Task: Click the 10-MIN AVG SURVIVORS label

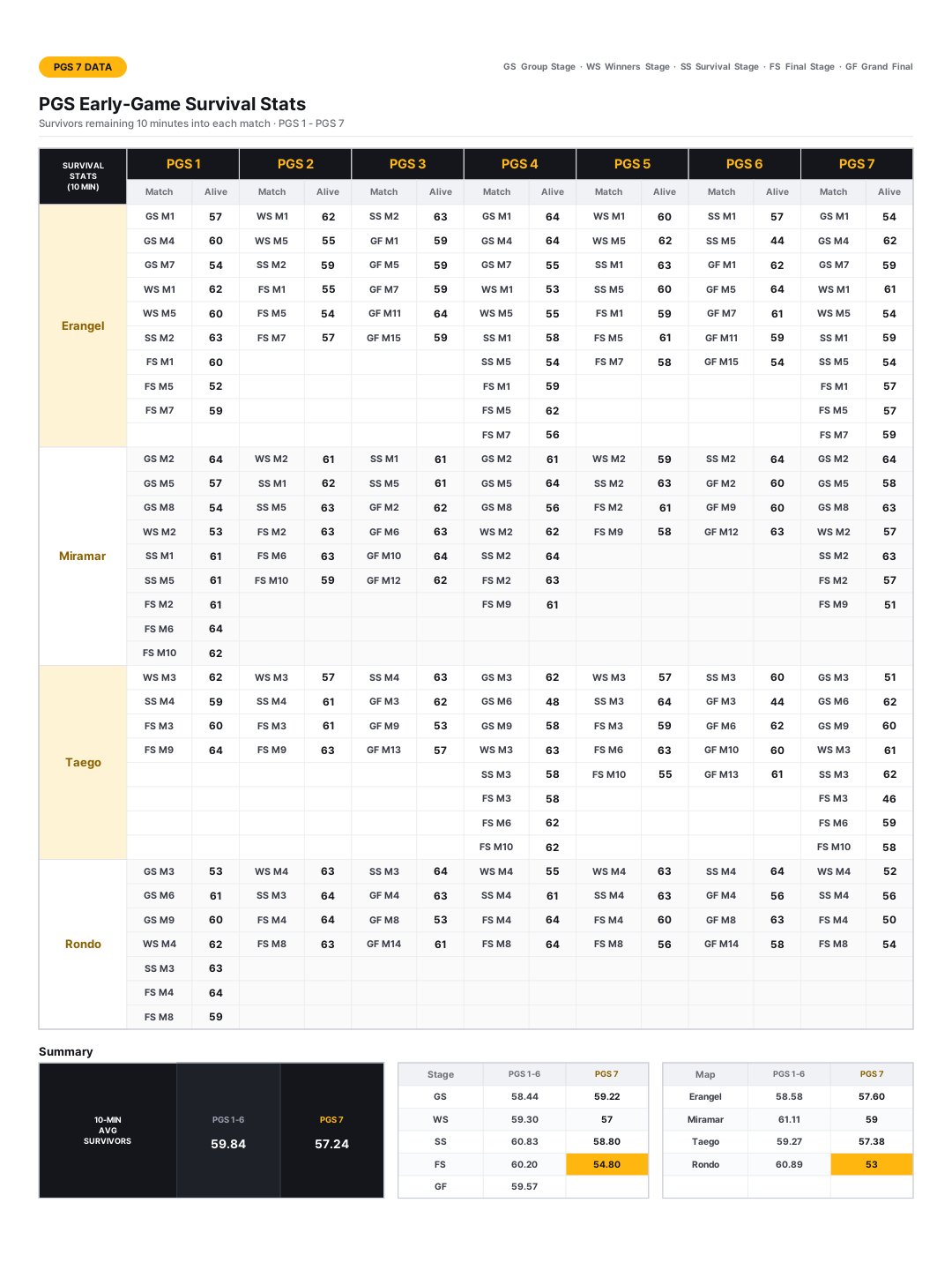Action: (108, 1131)
